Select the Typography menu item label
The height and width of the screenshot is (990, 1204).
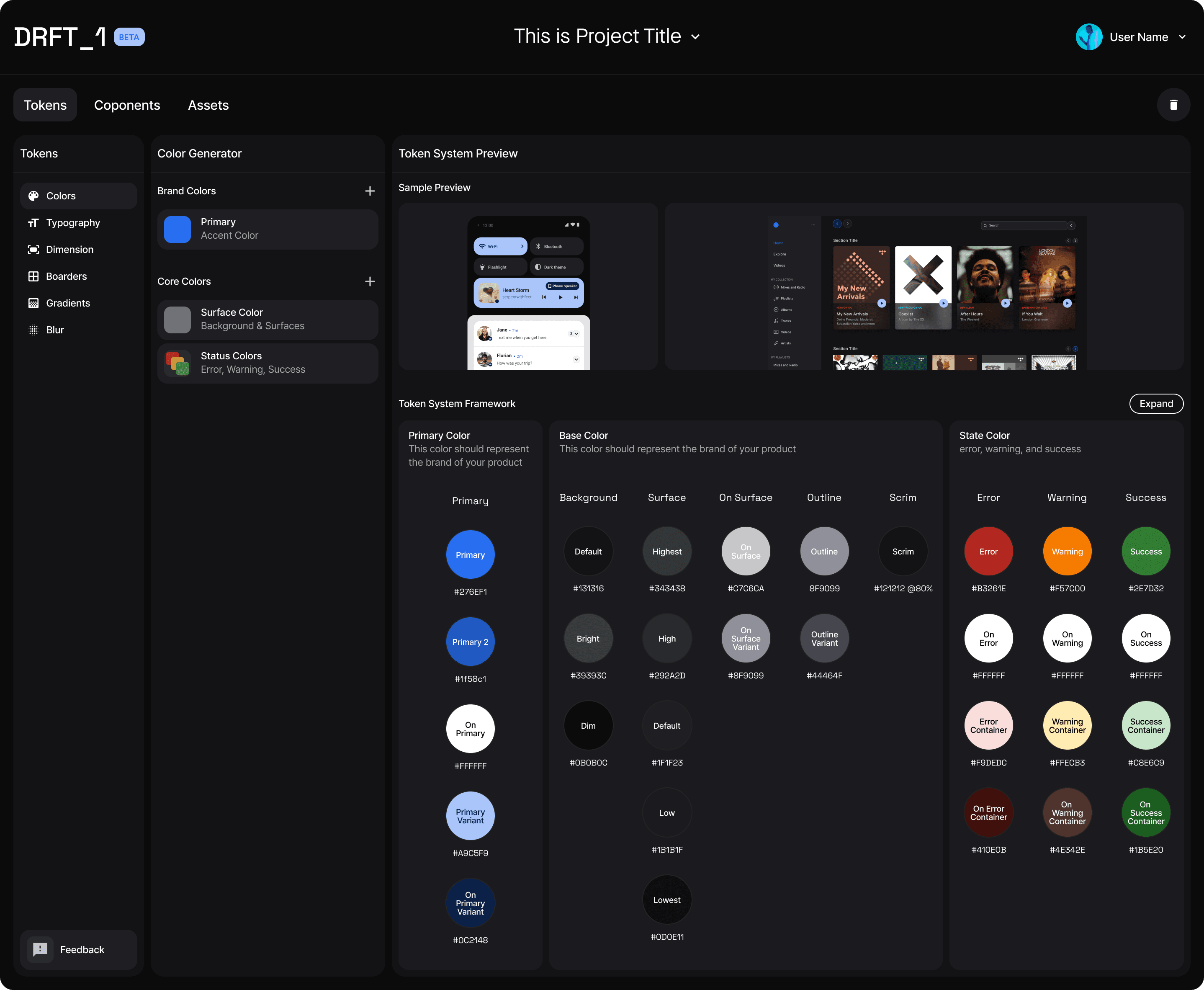(73, 222)
